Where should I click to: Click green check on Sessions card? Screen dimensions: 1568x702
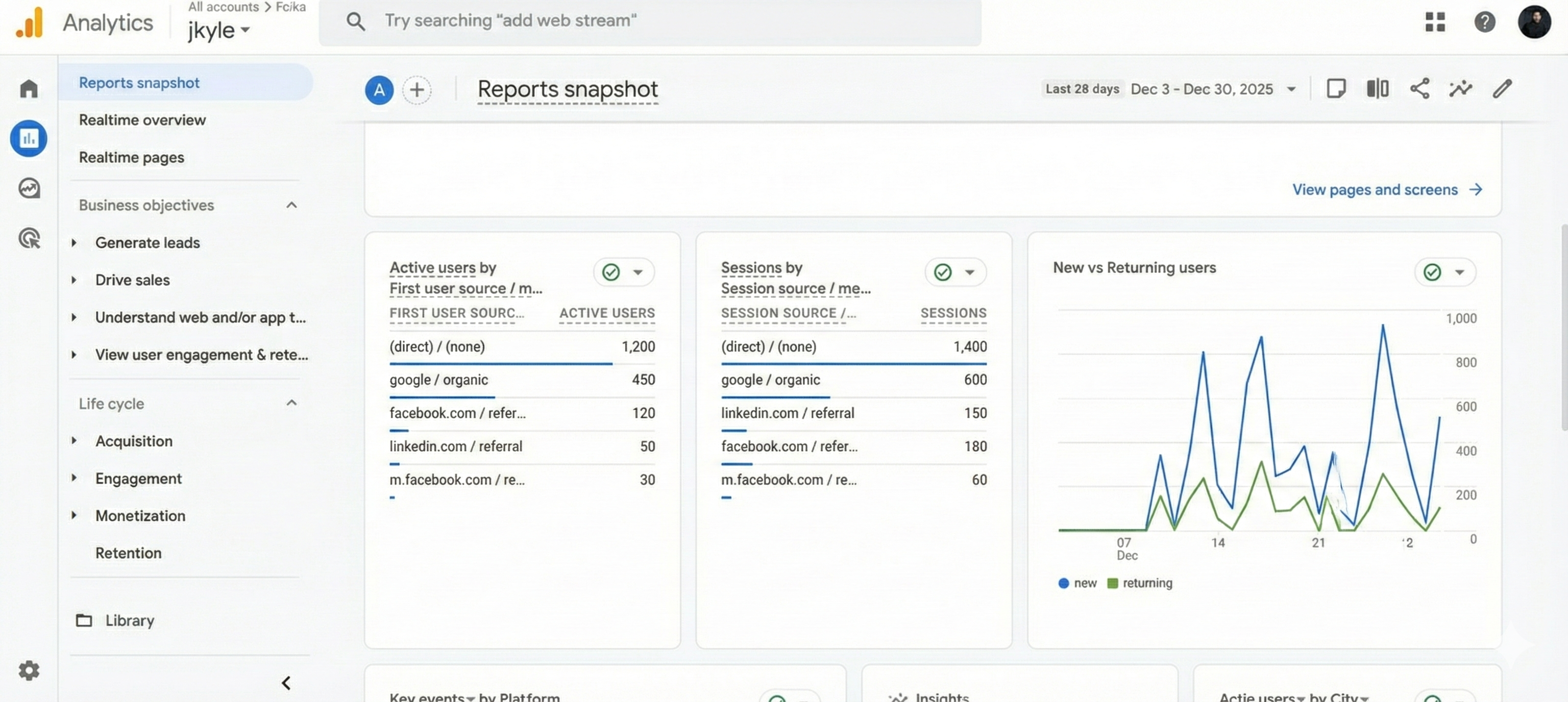point(942,272)
